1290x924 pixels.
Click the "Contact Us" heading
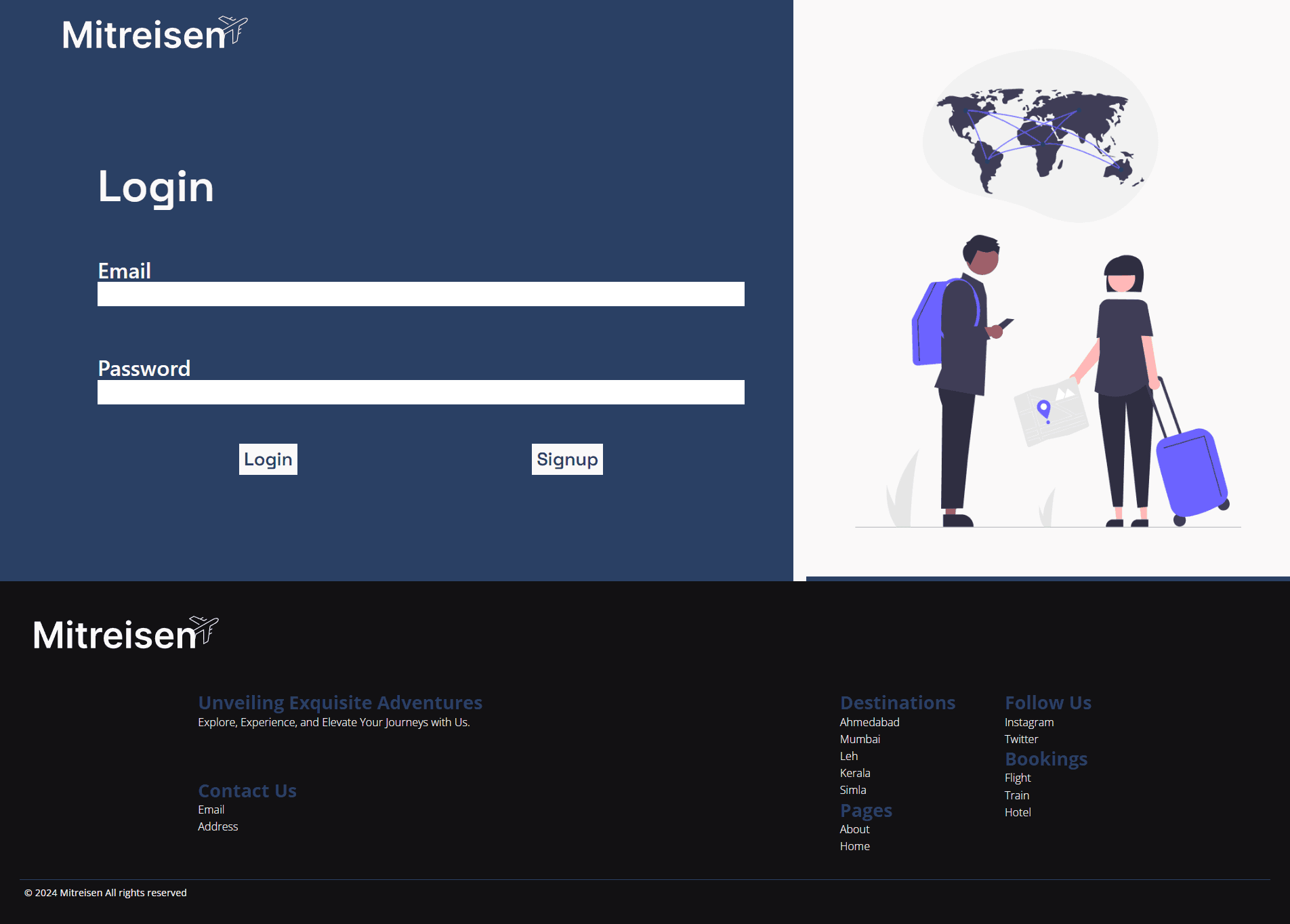pos(247,791)
